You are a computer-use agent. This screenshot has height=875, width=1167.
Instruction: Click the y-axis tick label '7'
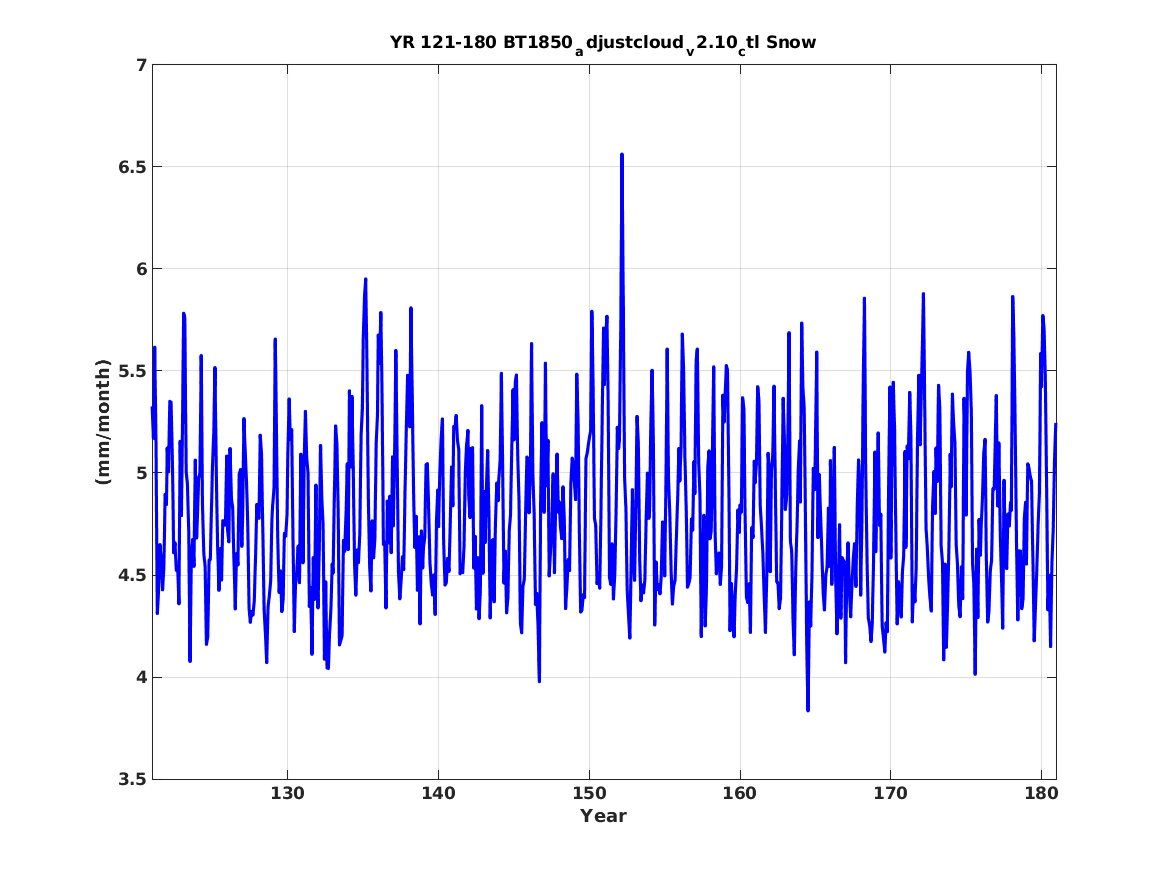point(141,65)
